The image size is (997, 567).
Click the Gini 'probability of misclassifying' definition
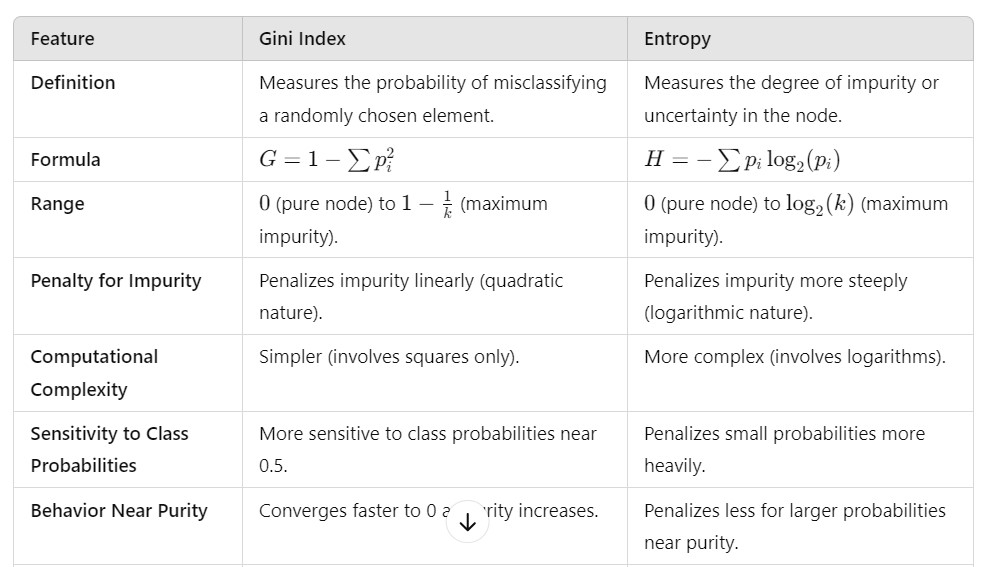[x=432, y=99]
